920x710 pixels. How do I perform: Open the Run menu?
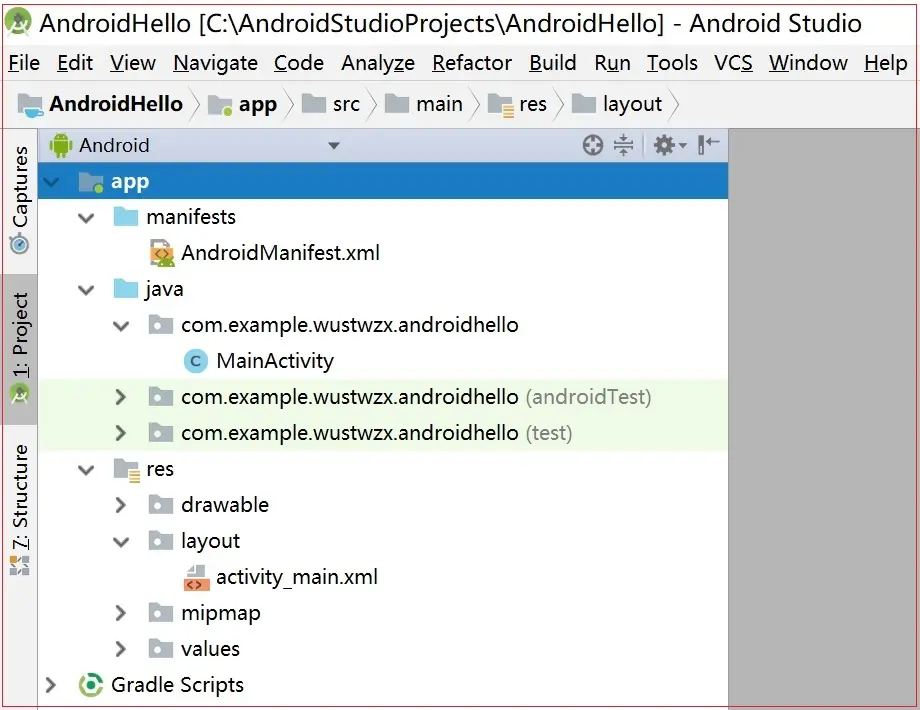click(x=612, y=63)
